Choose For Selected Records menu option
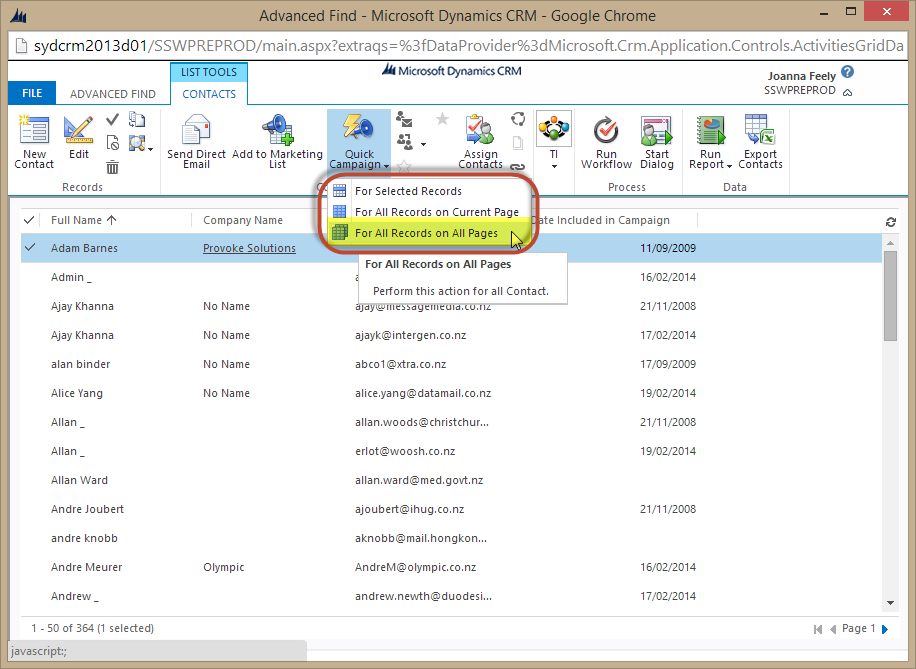This screenshot has height=669, width=916. click(x=408, y=191)
